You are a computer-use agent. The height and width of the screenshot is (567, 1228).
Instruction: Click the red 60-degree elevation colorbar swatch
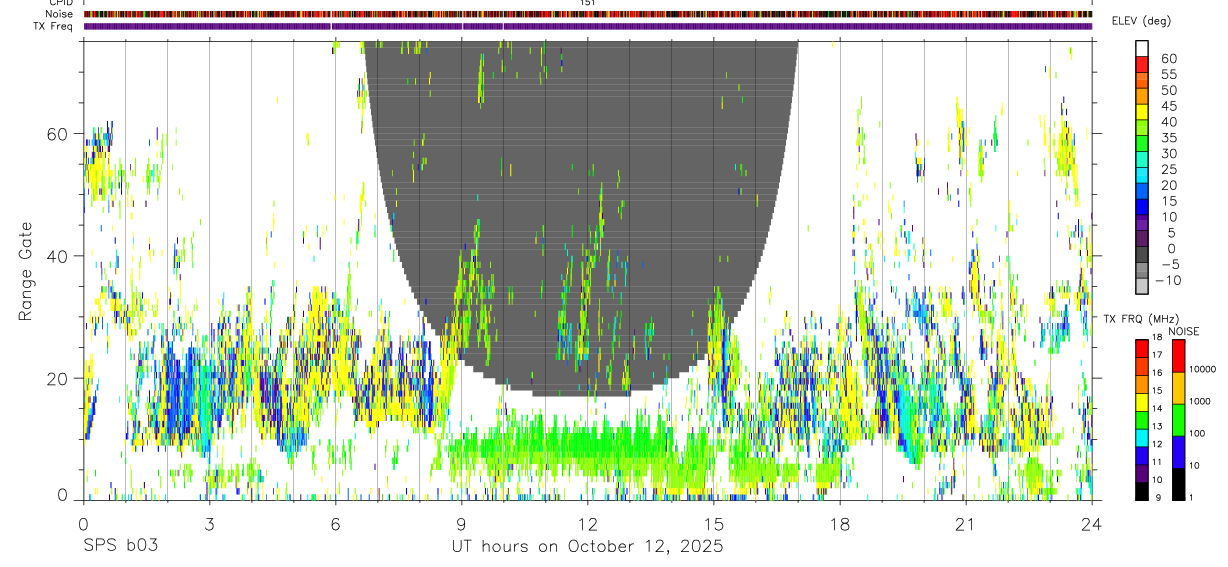click(x=1143, y=65)
